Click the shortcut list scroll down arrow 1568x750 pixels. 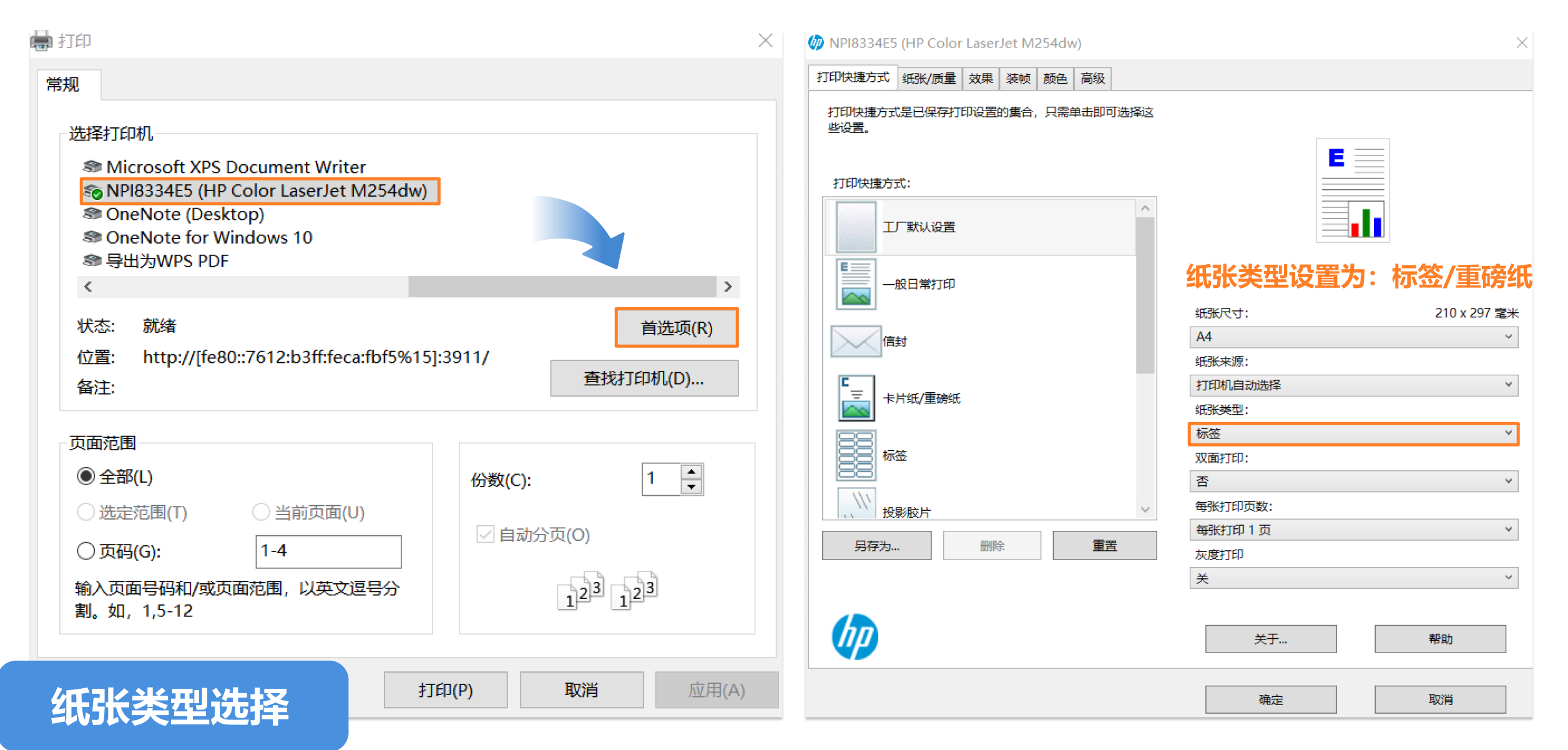(1145, 510)
